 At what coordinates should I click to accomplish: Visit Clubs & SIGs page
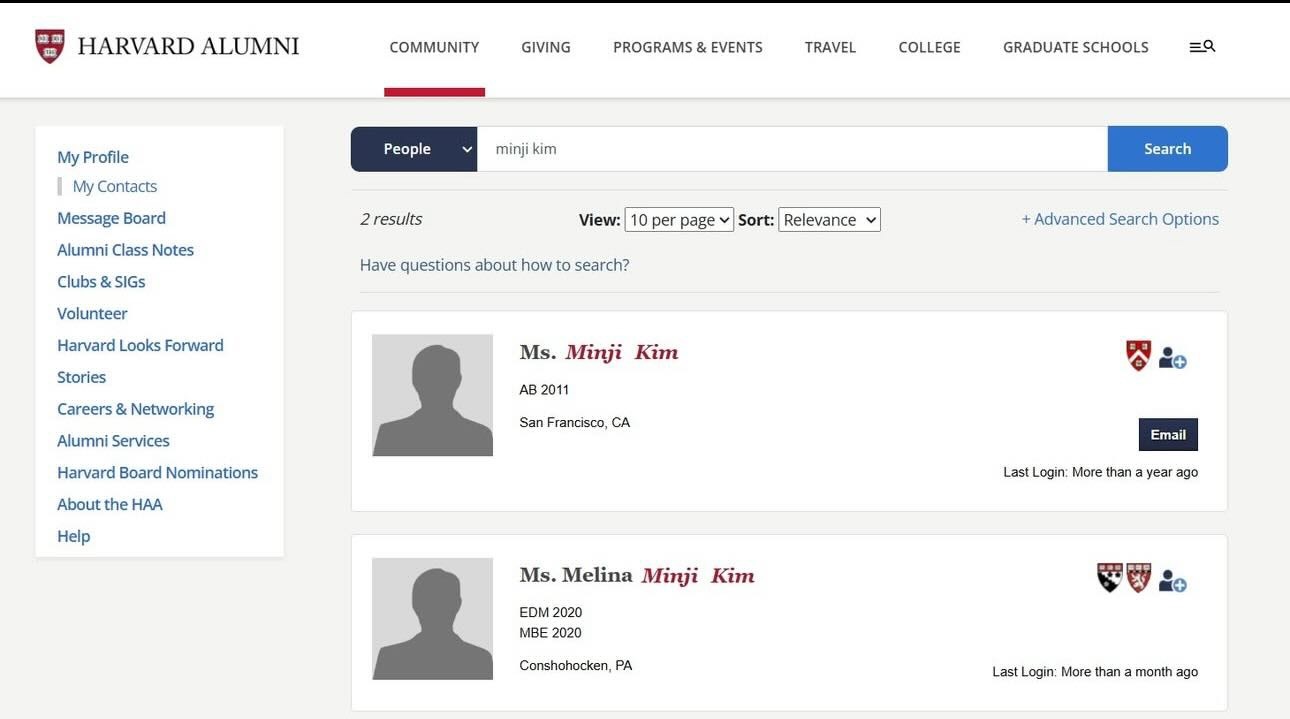click(101, 282)
